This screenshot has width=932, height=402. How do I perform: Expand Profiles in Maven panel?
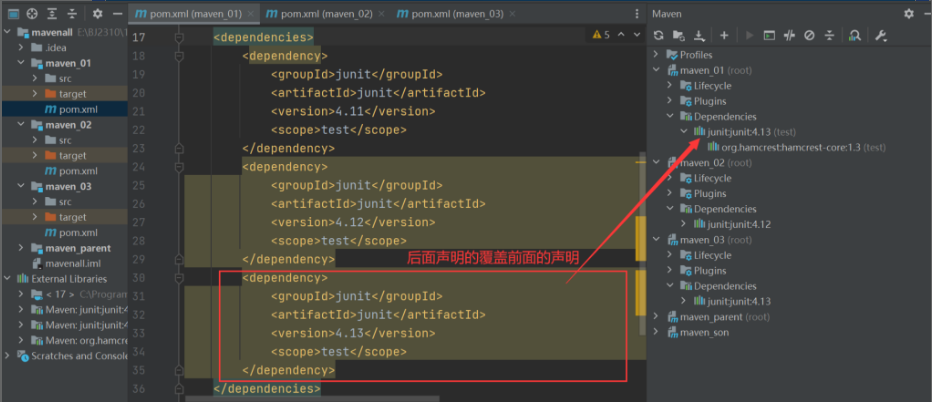(656, 55)
